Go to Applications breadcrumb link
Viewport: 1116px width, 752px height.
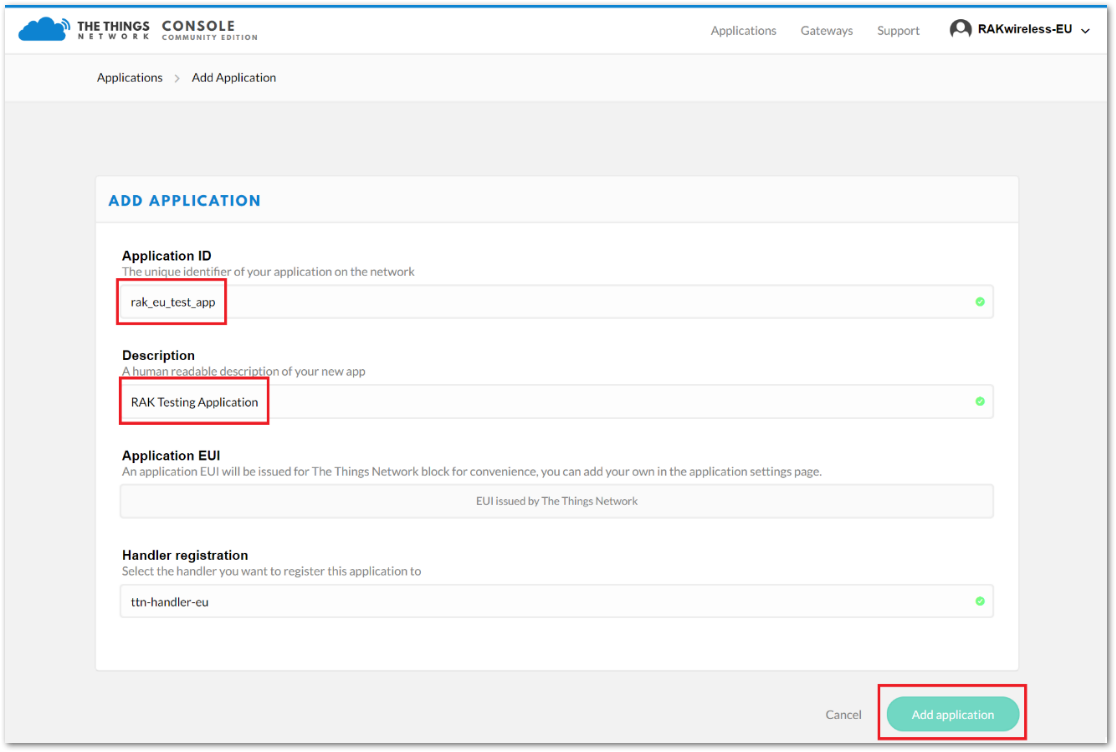[x=130, y=78]
